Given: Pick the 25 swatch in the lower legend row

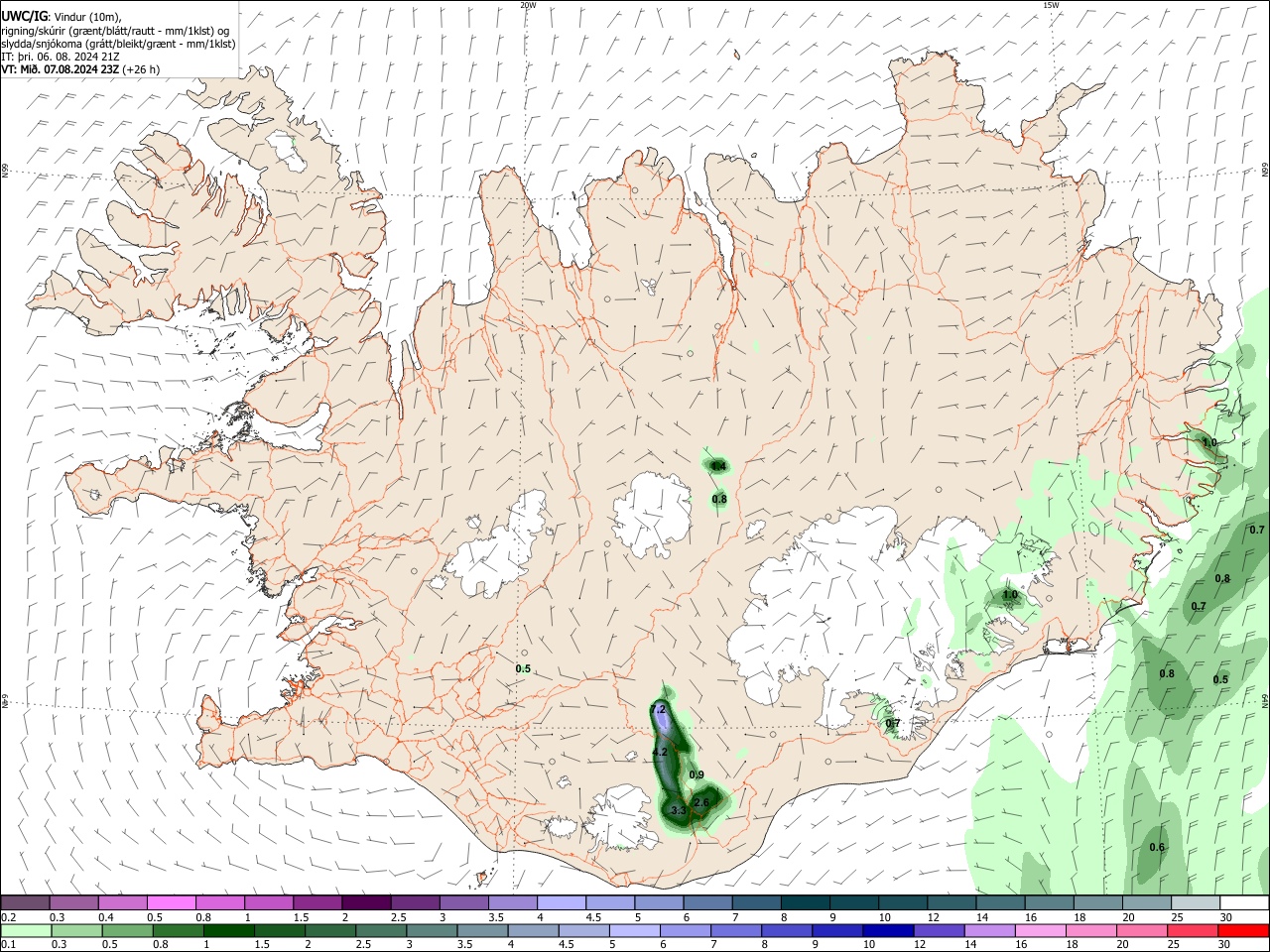Looking at the screenshot, I should pyautogui.click(x=1192, y=930).
